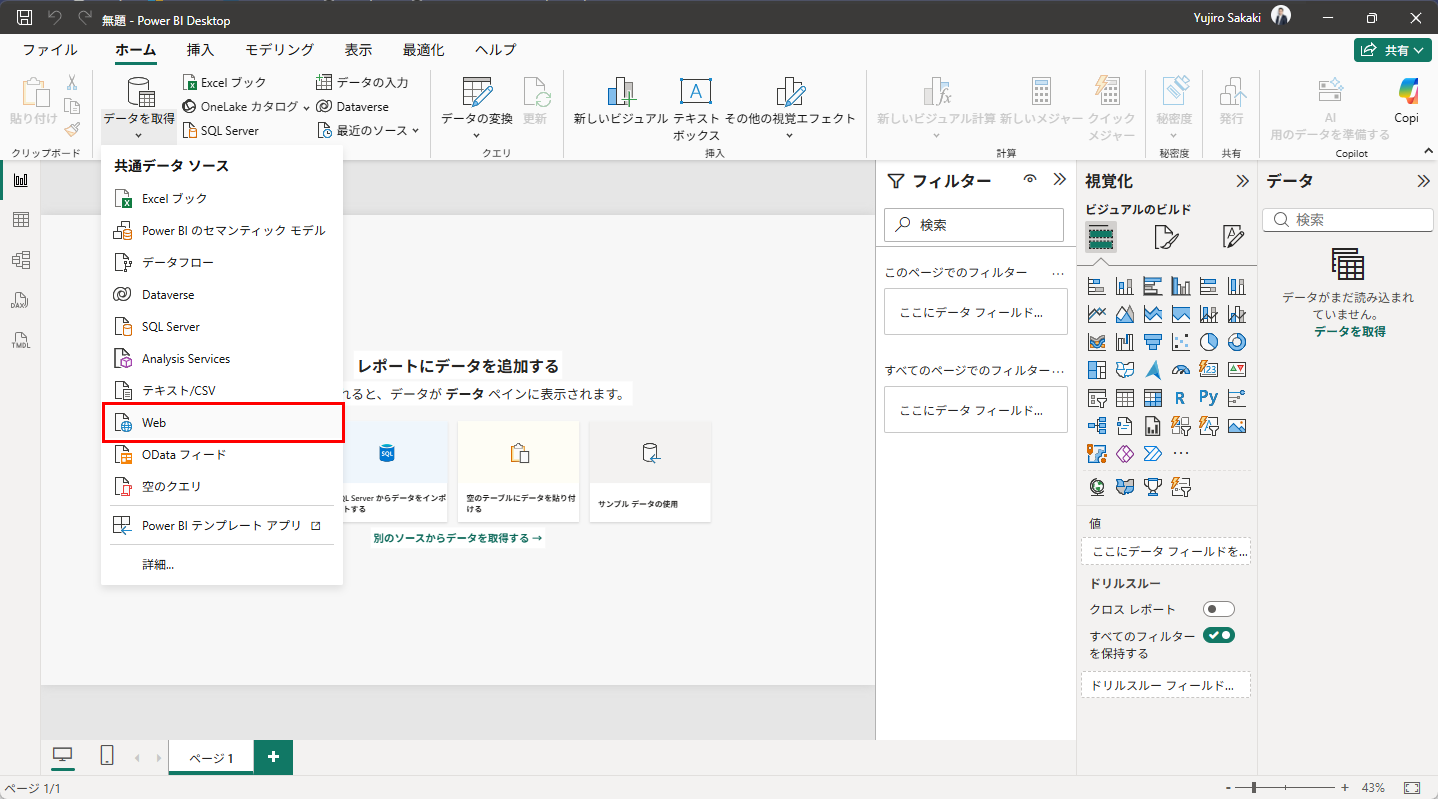Collapse the ribbon with the chevron
The width and height of the screenshot is (1438, 799).
coord(1427,150)
